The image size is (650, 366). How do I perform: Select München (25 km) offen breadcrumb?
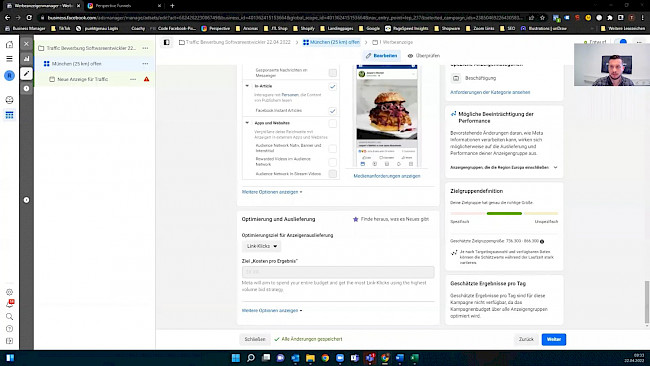331,42
